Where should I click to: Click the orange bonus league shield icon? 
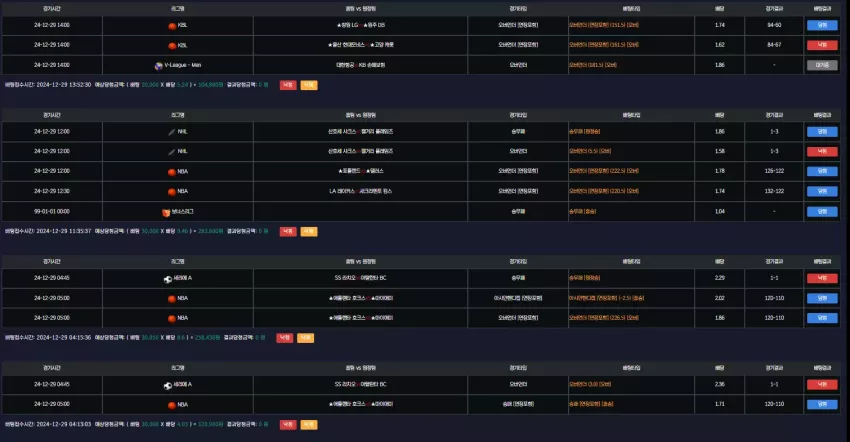pyautogui.click(x=166, y=213)
